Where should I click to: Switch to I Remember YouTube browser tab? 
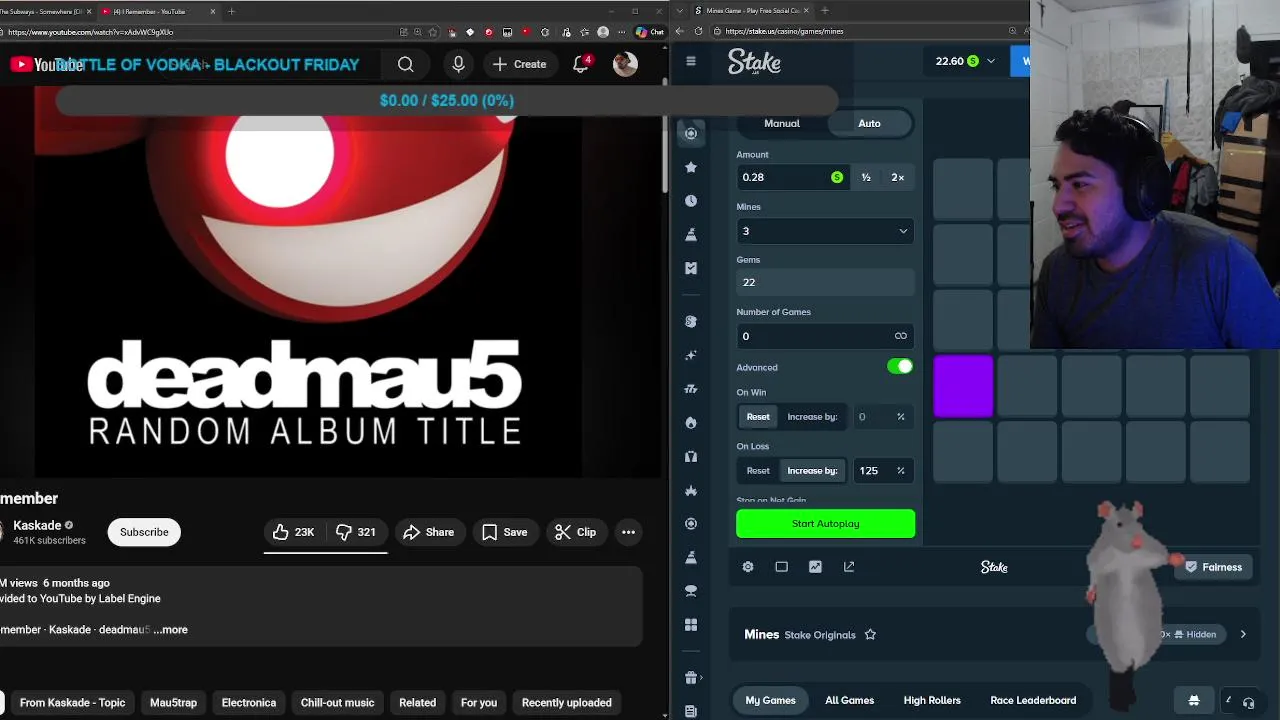[x=158, y=11]
